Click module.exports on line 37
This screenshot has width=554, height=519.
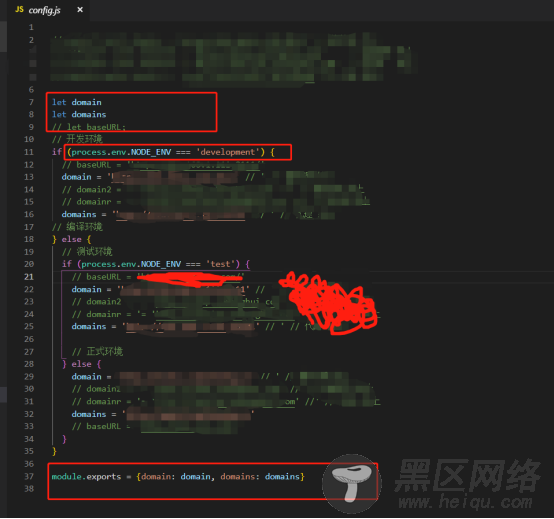click(x=86, y=477)
